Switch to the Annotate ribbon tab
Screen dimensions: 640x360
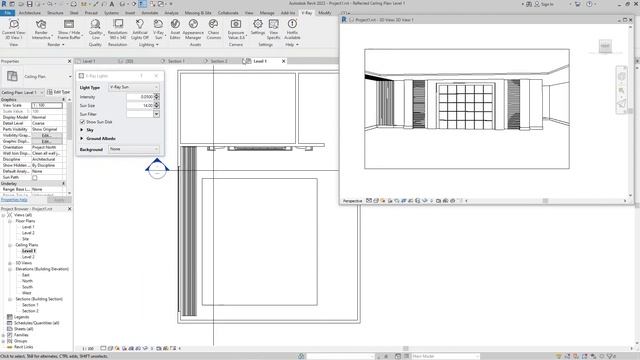point(149,13)
